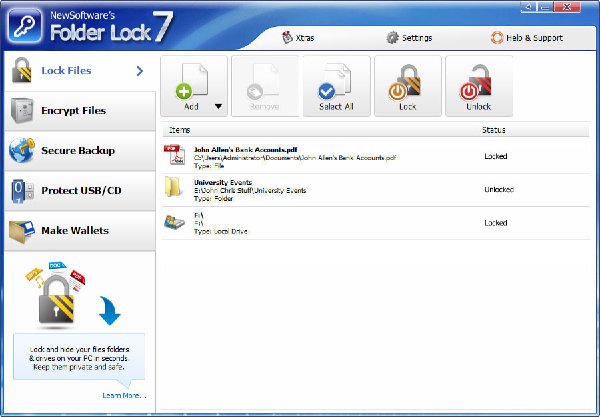Click the Locked status of the F:\ drive

(496, 223)
